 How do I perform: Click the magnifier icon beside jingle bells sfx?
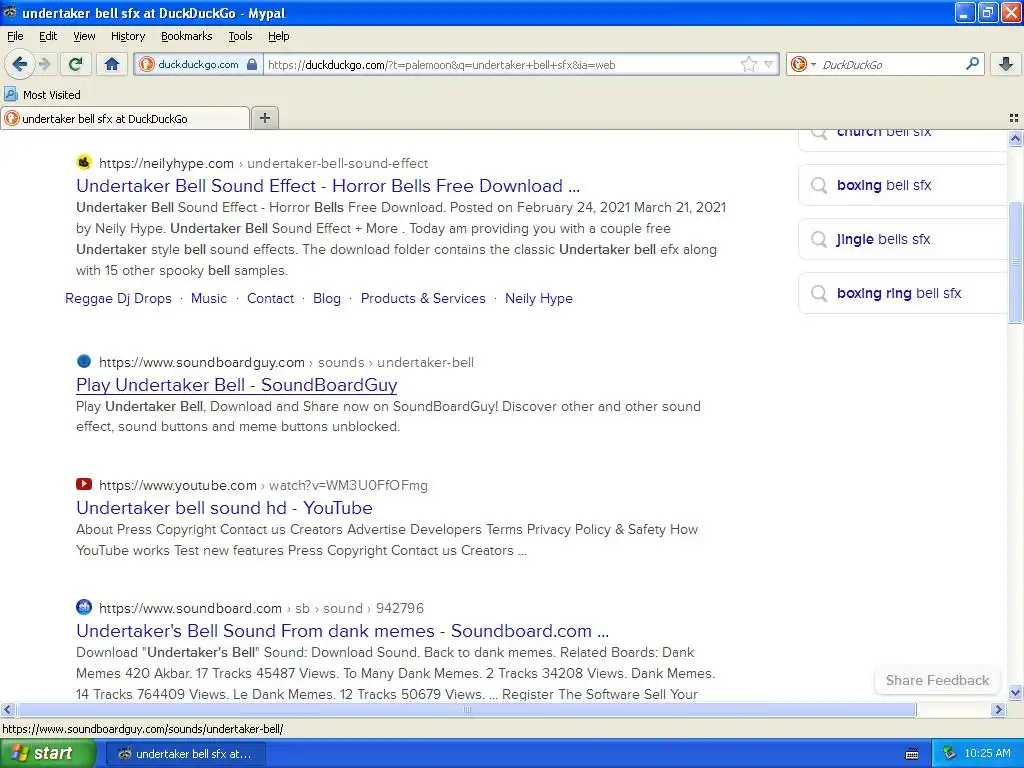pos(818,240)
